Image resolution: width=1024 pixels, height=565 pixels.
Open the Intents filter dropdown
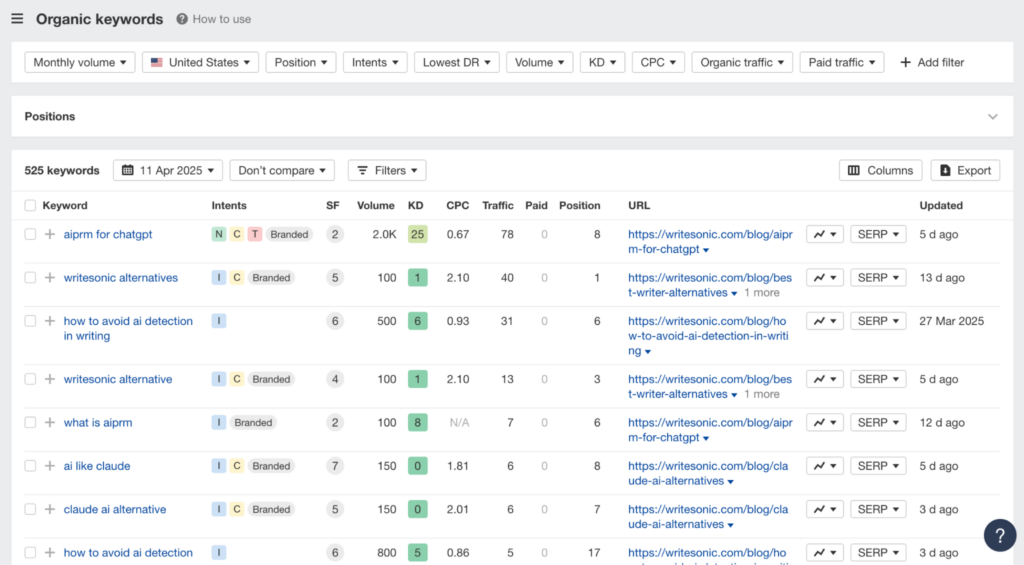[375, 62]
